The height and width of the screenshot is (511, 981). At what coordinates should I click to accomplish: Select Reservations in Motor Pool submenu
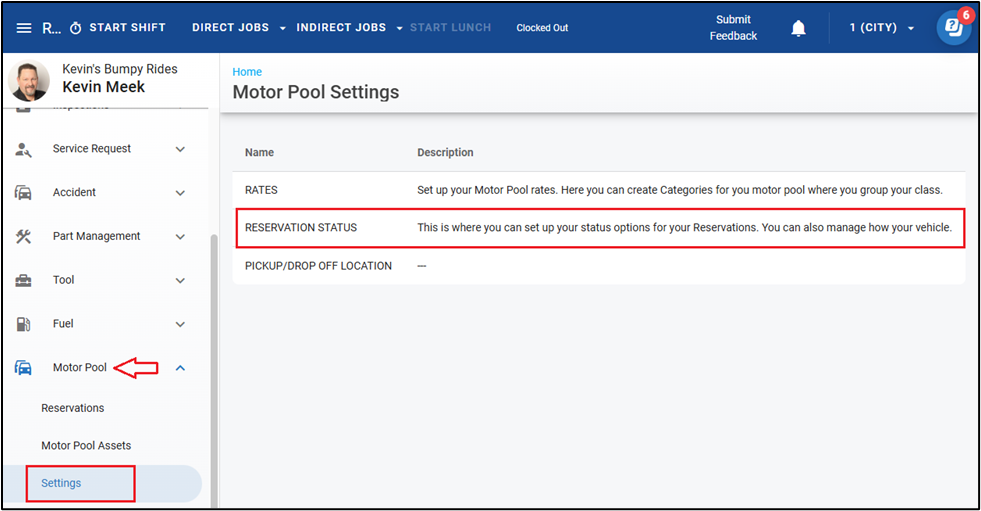point(72,408)
